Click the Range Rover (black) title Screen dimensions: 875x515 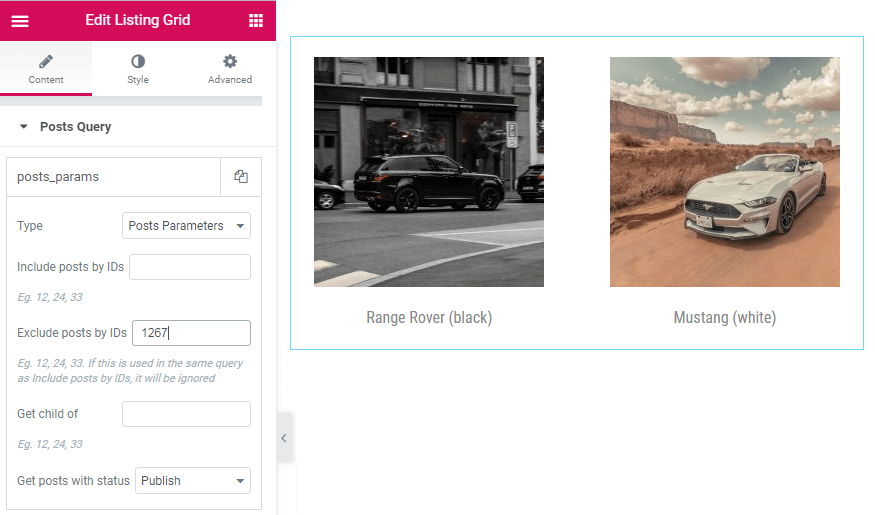429,317
